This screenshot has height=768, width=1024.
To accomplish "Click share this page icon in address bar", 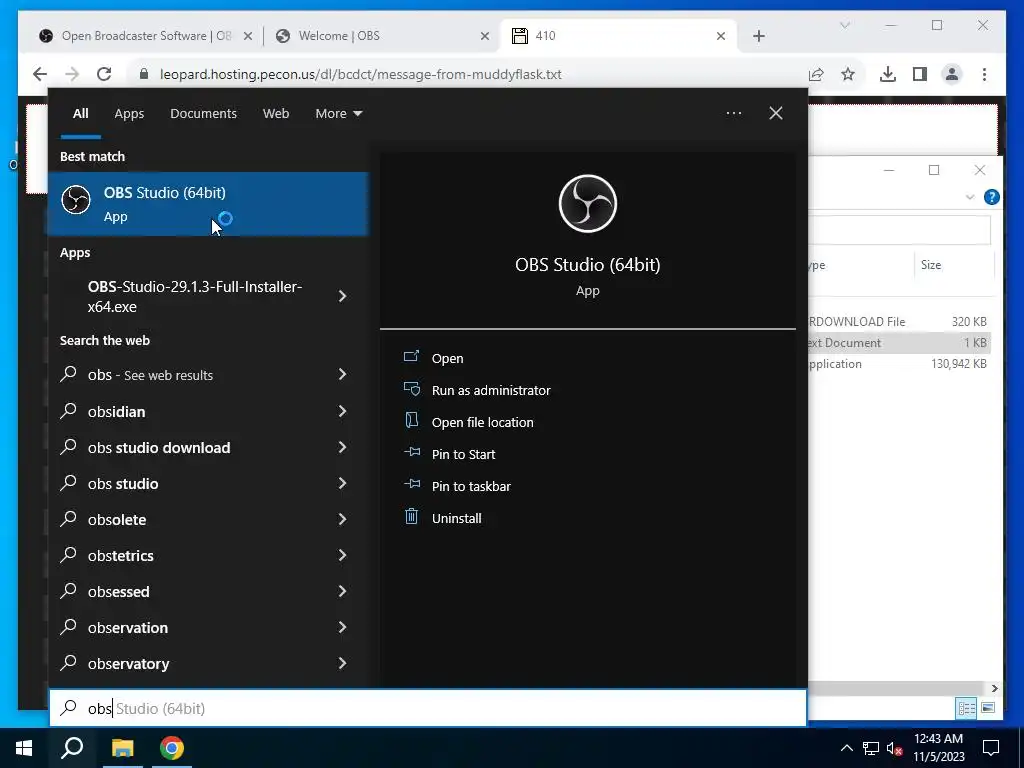I will [x=816, y=74].
